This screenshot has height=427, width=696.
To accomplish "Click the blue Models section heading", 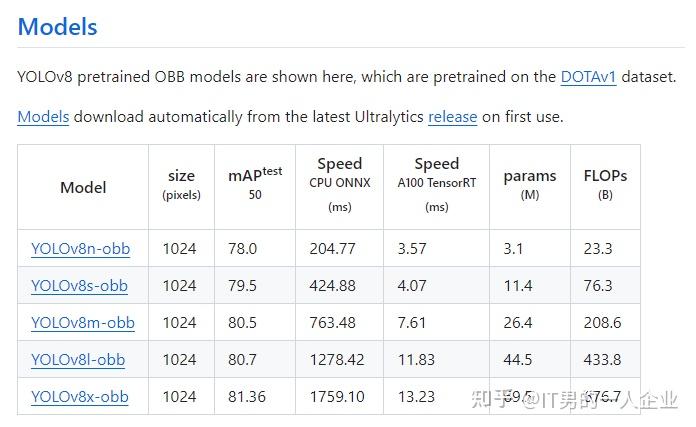I will point(58,26).
